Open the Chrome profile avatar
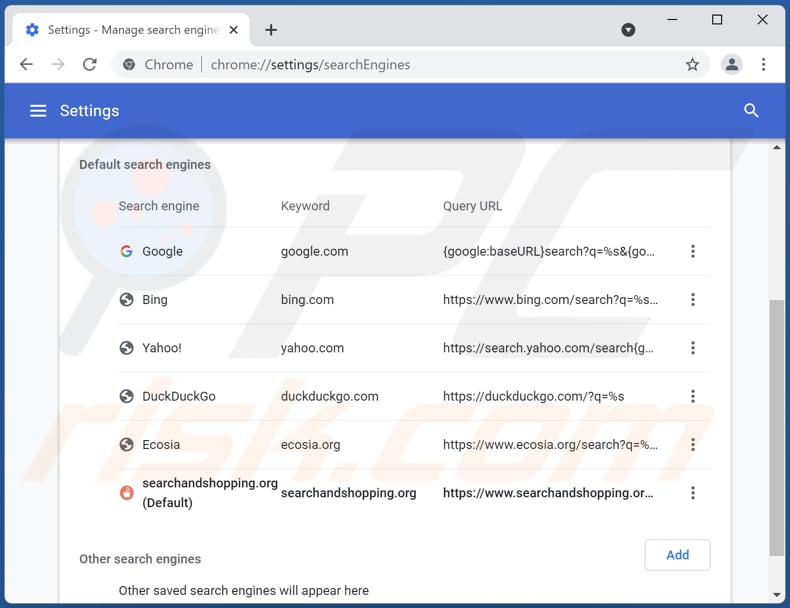The image size is (790, 608). click(732, 64)
